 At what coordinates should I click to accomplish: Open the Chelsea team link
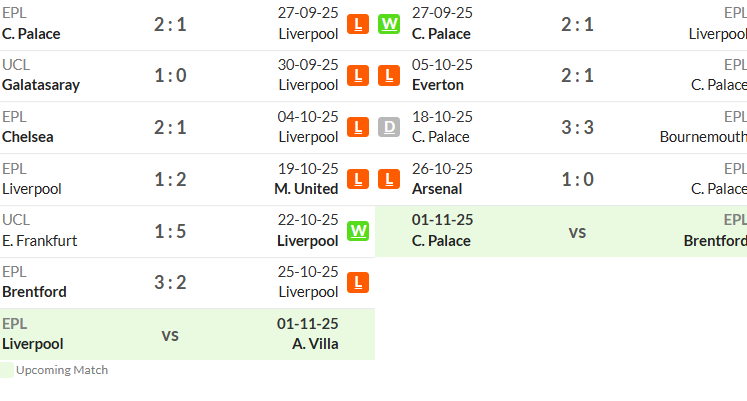point(28,137)
